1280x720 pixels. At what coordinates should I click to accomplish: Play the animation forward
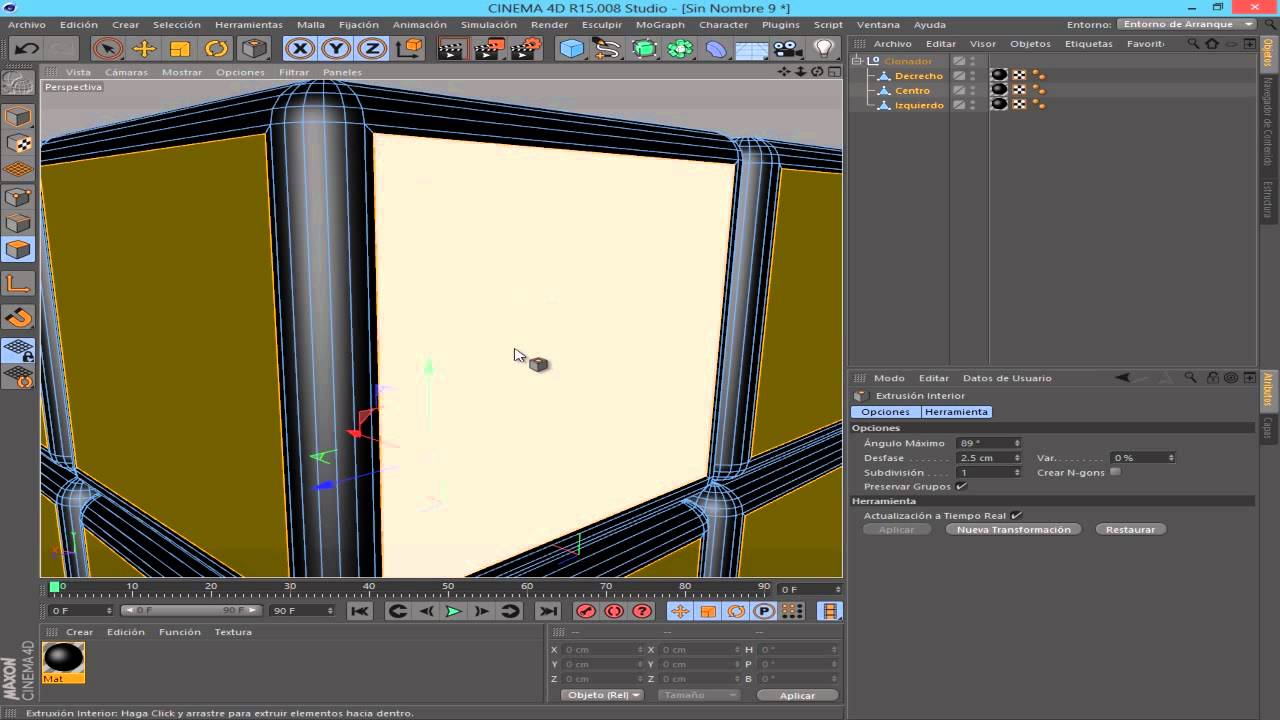(453, 611)
